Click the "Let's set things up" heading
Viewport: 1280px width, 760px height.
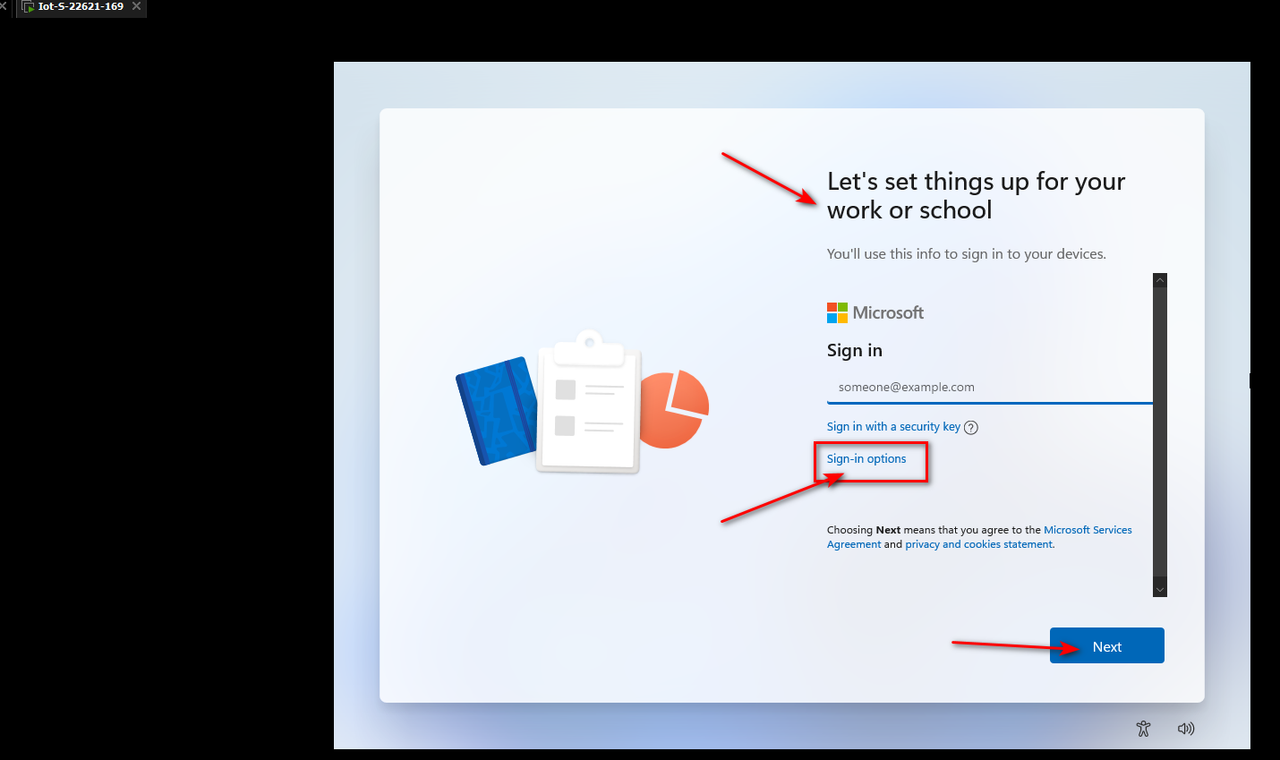coord(976,196)
